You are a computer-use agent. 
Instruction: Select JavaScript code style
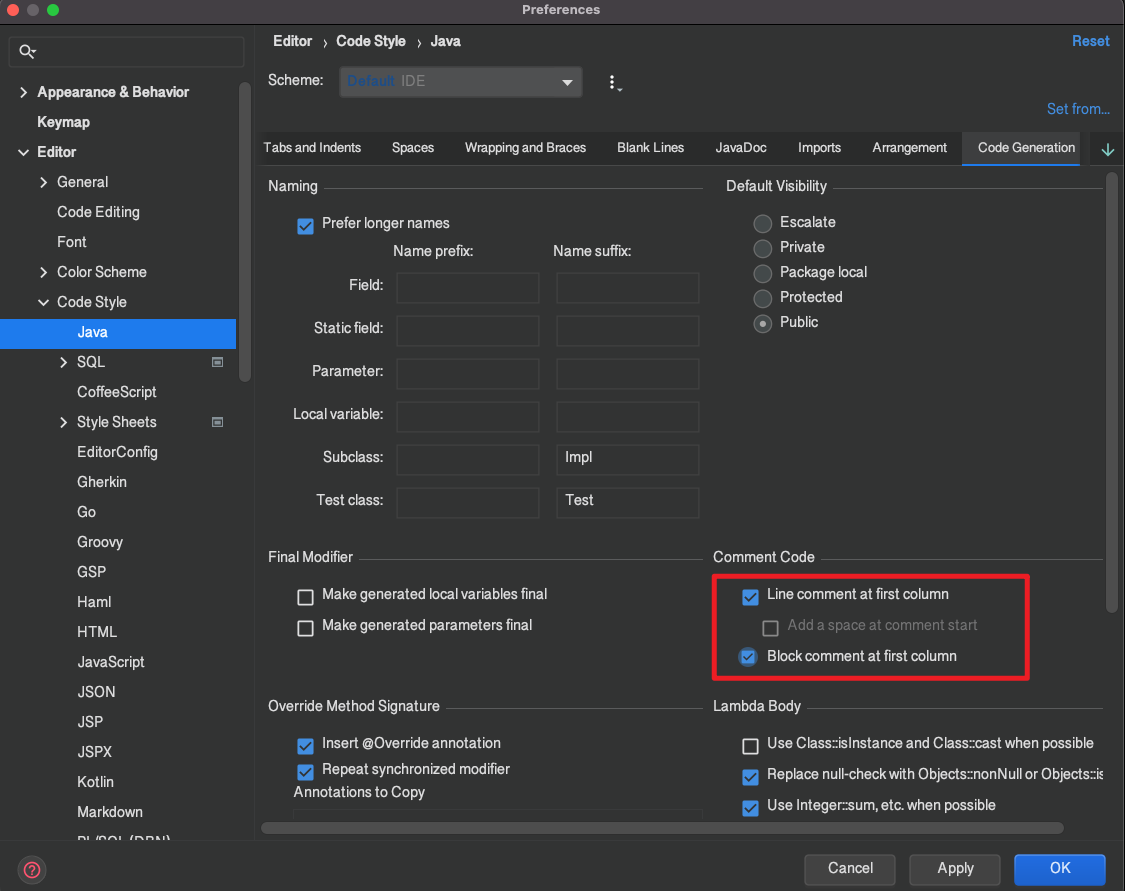tap(110, 662)
